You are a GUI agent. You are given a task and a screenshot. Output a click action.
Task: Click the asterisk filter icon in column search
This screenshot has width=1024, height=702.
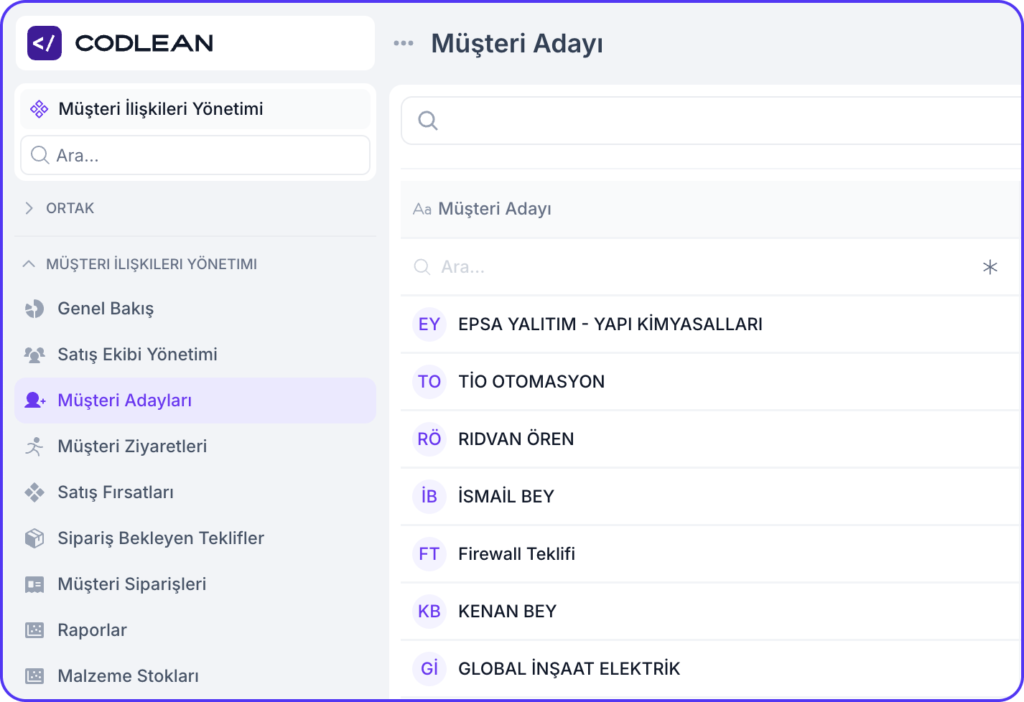tap(990, 267)
